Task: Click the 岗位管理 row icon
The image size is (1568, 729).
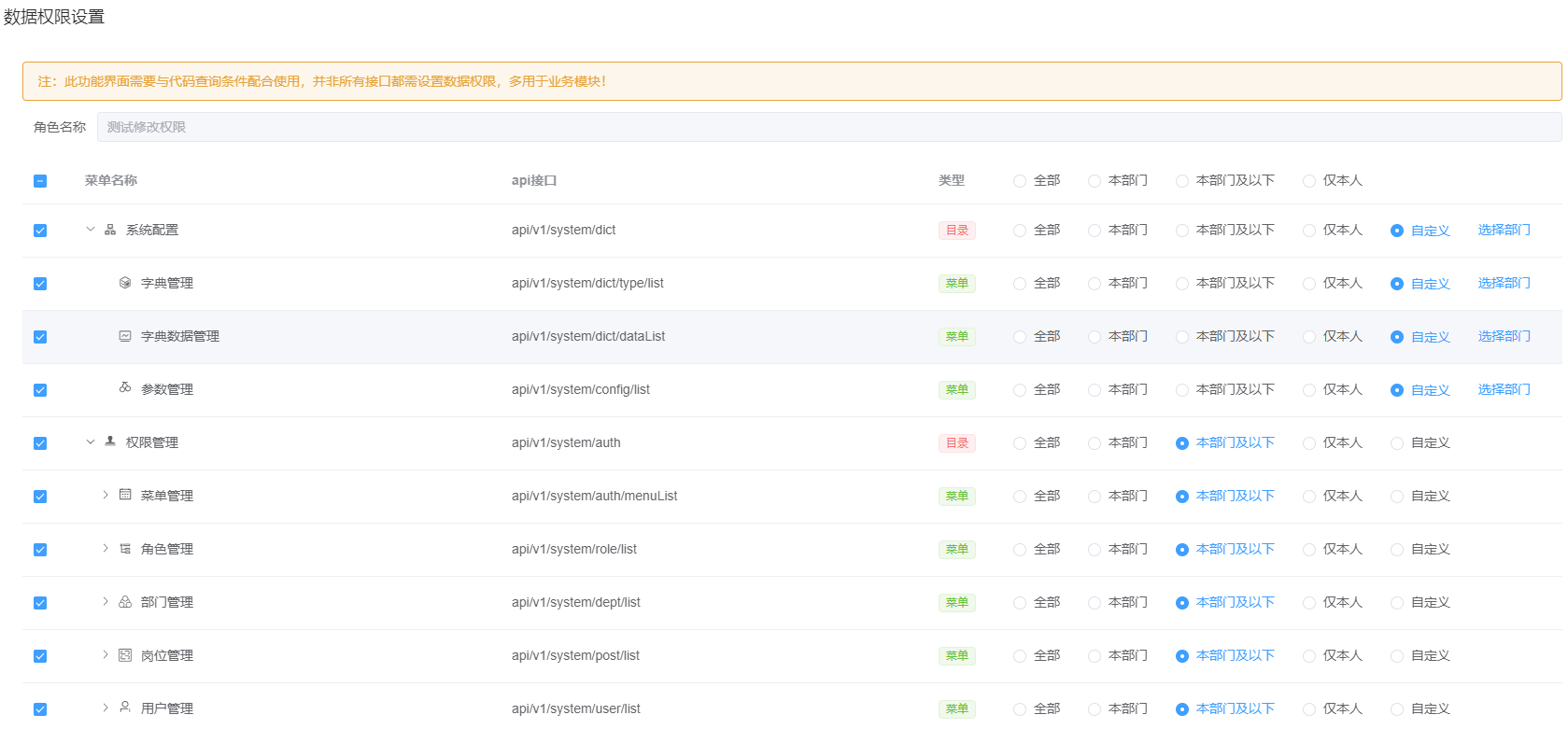Action: point(125,655)
